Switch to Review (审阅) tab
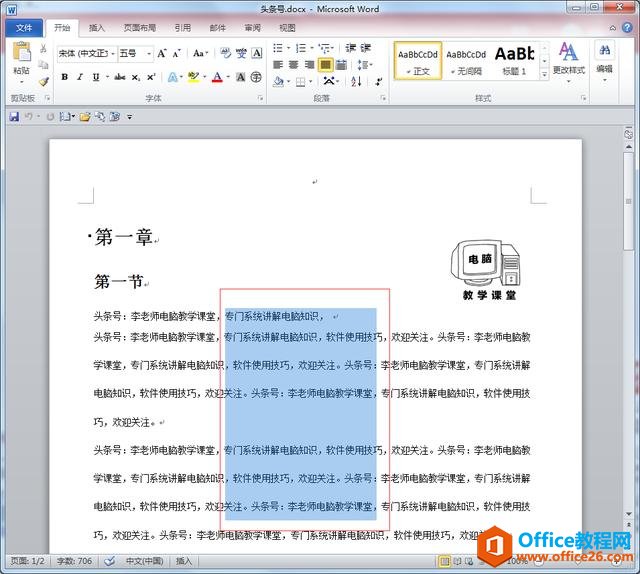This screenshot has height=574, width=640. (x=252, y=28)
